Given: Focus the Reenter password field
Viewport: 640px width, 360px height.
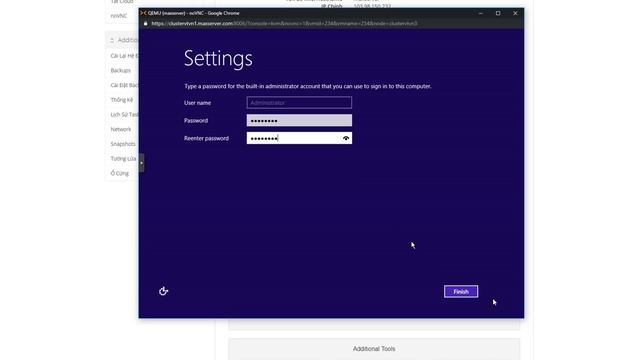Looking at the screenshot, I should (x=299, y=138).
